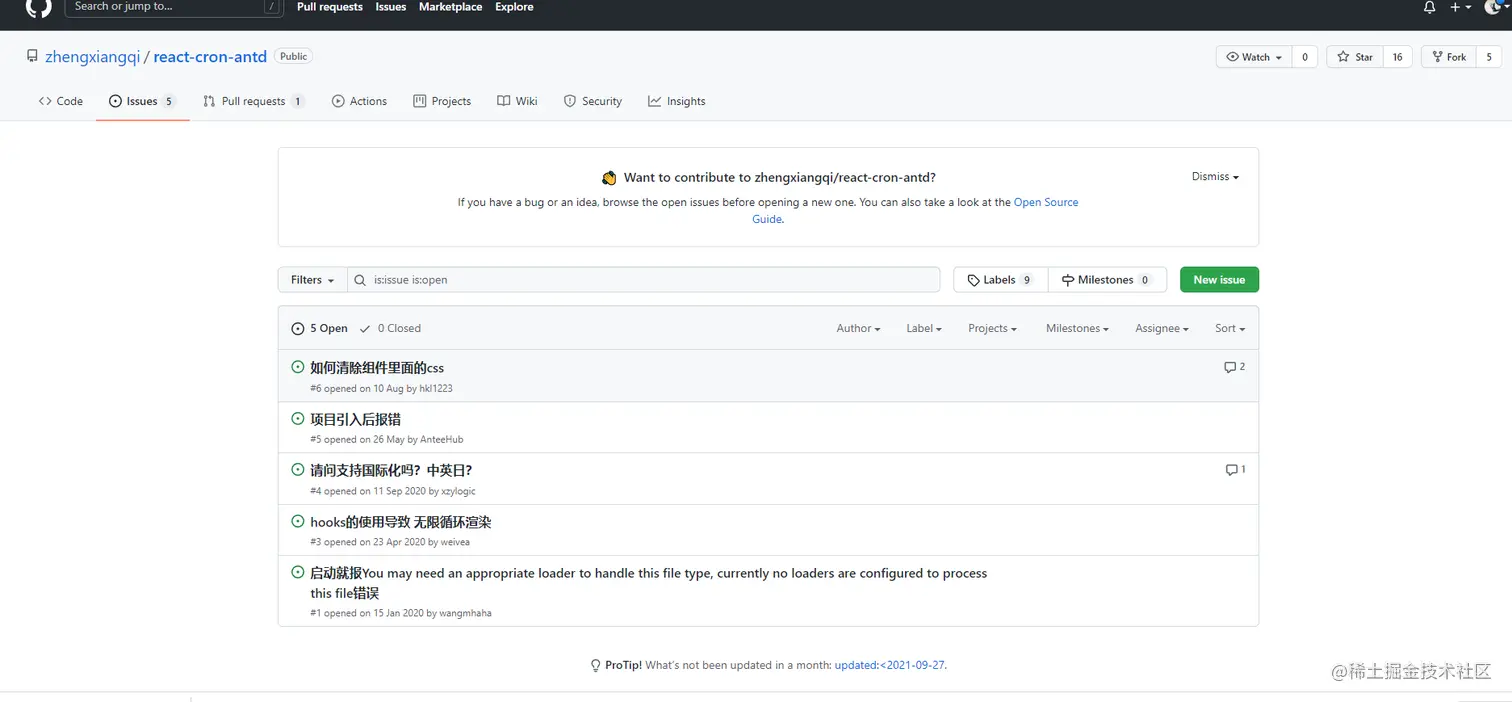Switch to the Code tab
Viewport: 1512px width, 702px height.
61,101
